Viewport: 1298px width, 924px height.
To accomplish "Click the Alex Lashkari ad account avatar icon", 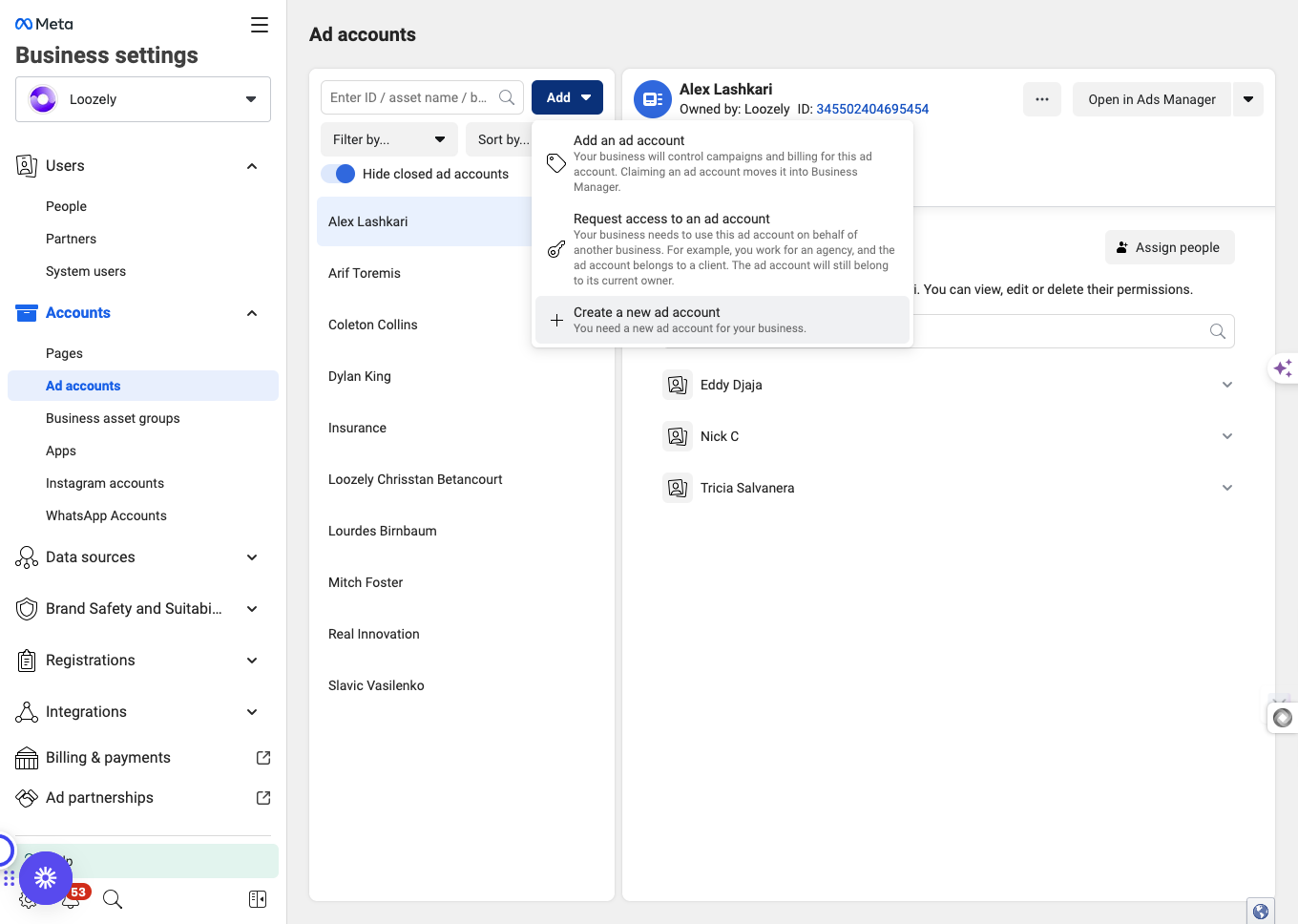I will pos(653,99).
